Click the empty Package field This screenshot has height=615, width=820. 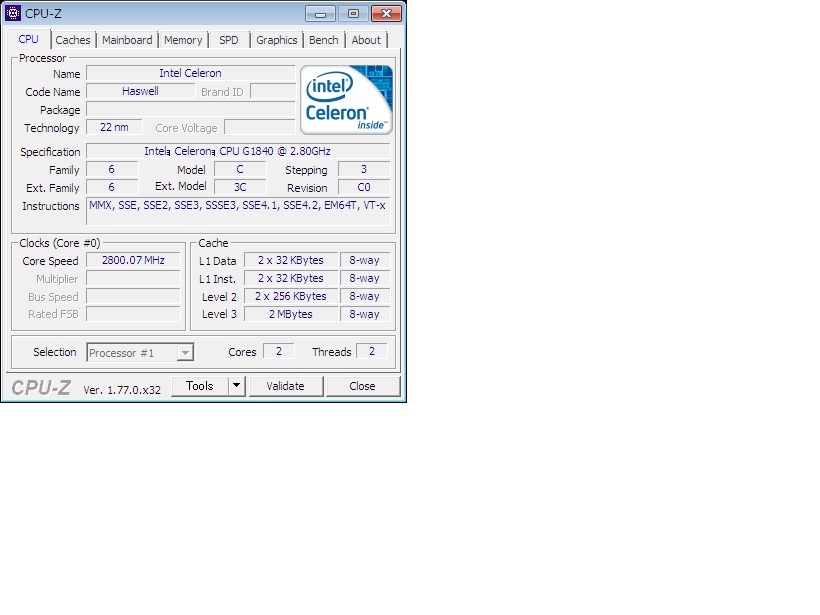[x=190, y=109]
